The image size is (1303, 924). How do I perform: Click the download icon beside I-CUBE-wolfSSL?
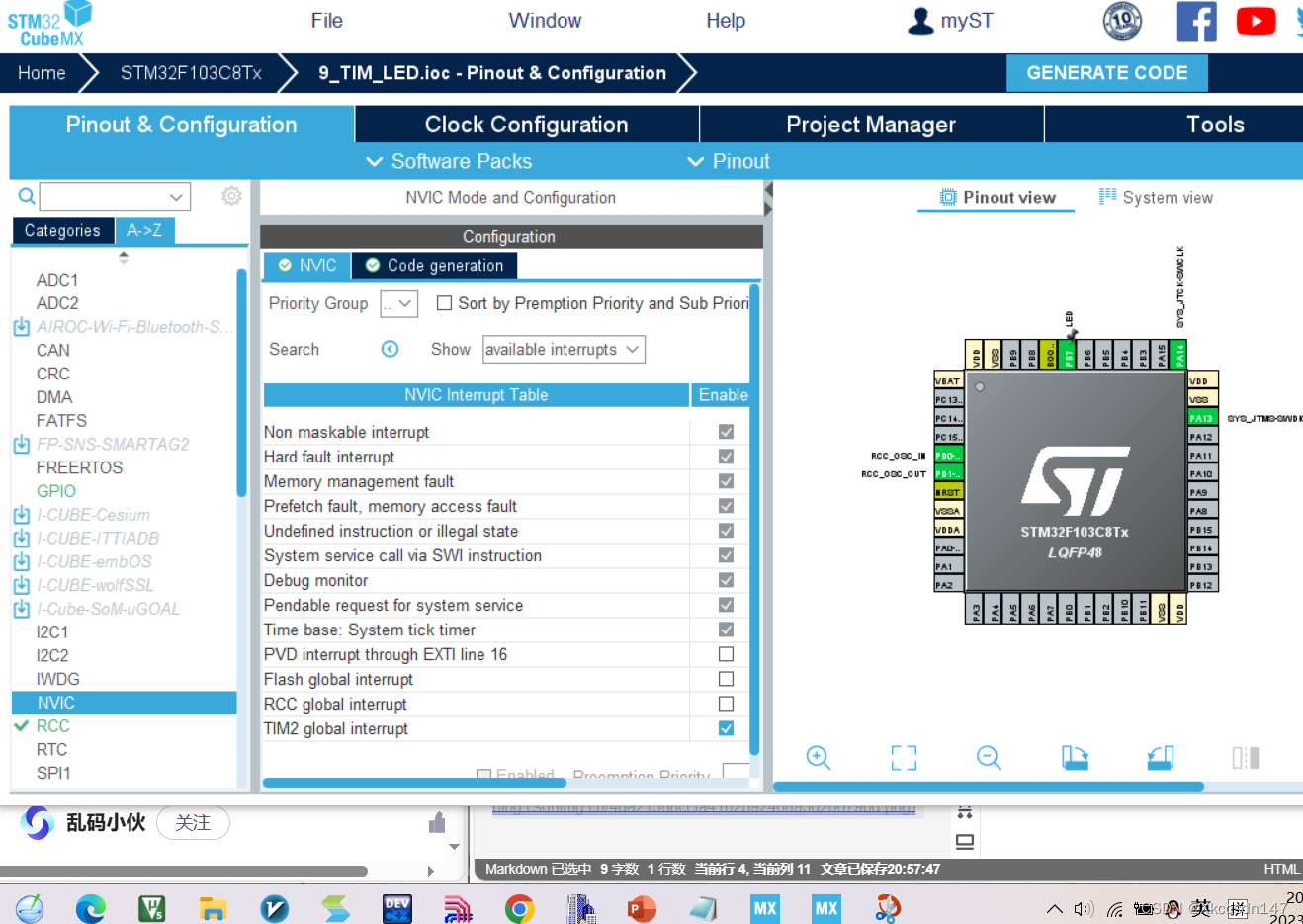click(22, 585)
